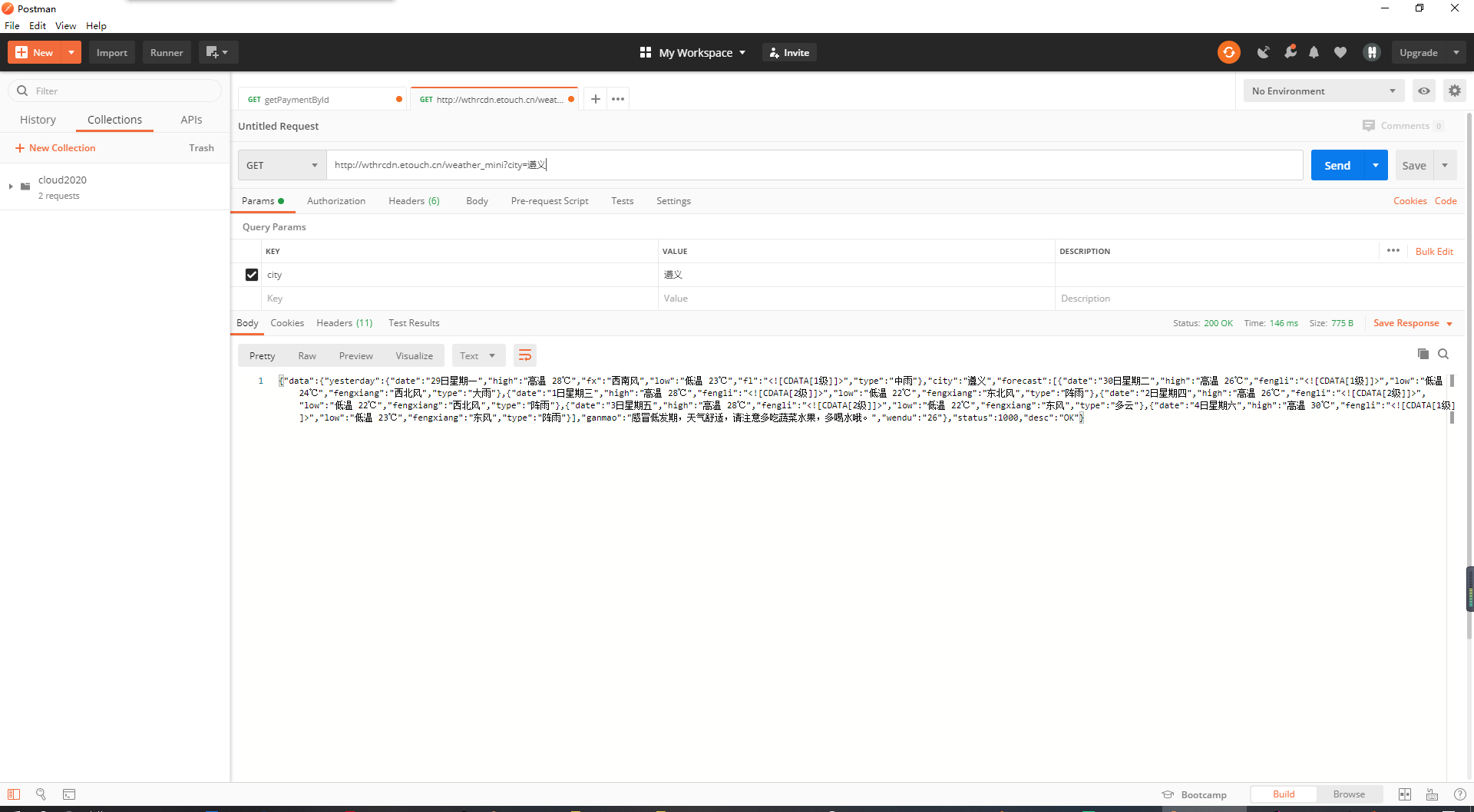The height and width of the screenshot is (812, 1474).
Task: Open request Headers (6) tab
Action: click(414, 200)
